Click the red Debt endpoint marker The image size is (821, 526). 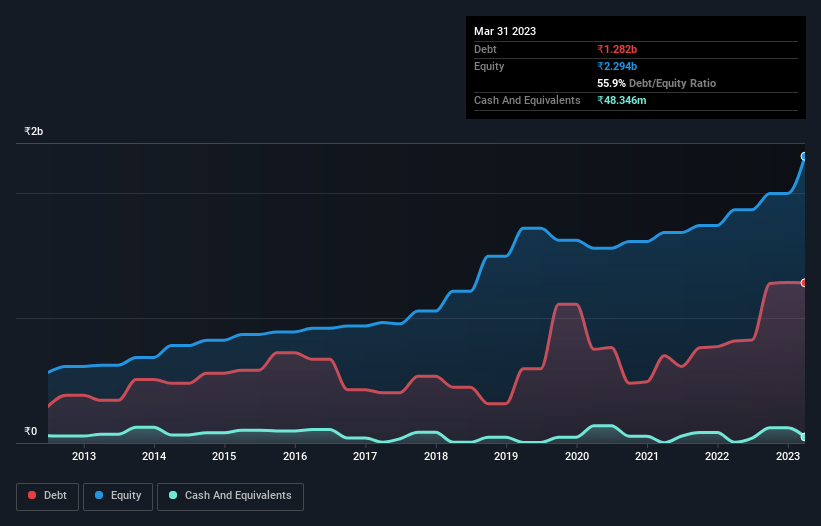[804, 283]
